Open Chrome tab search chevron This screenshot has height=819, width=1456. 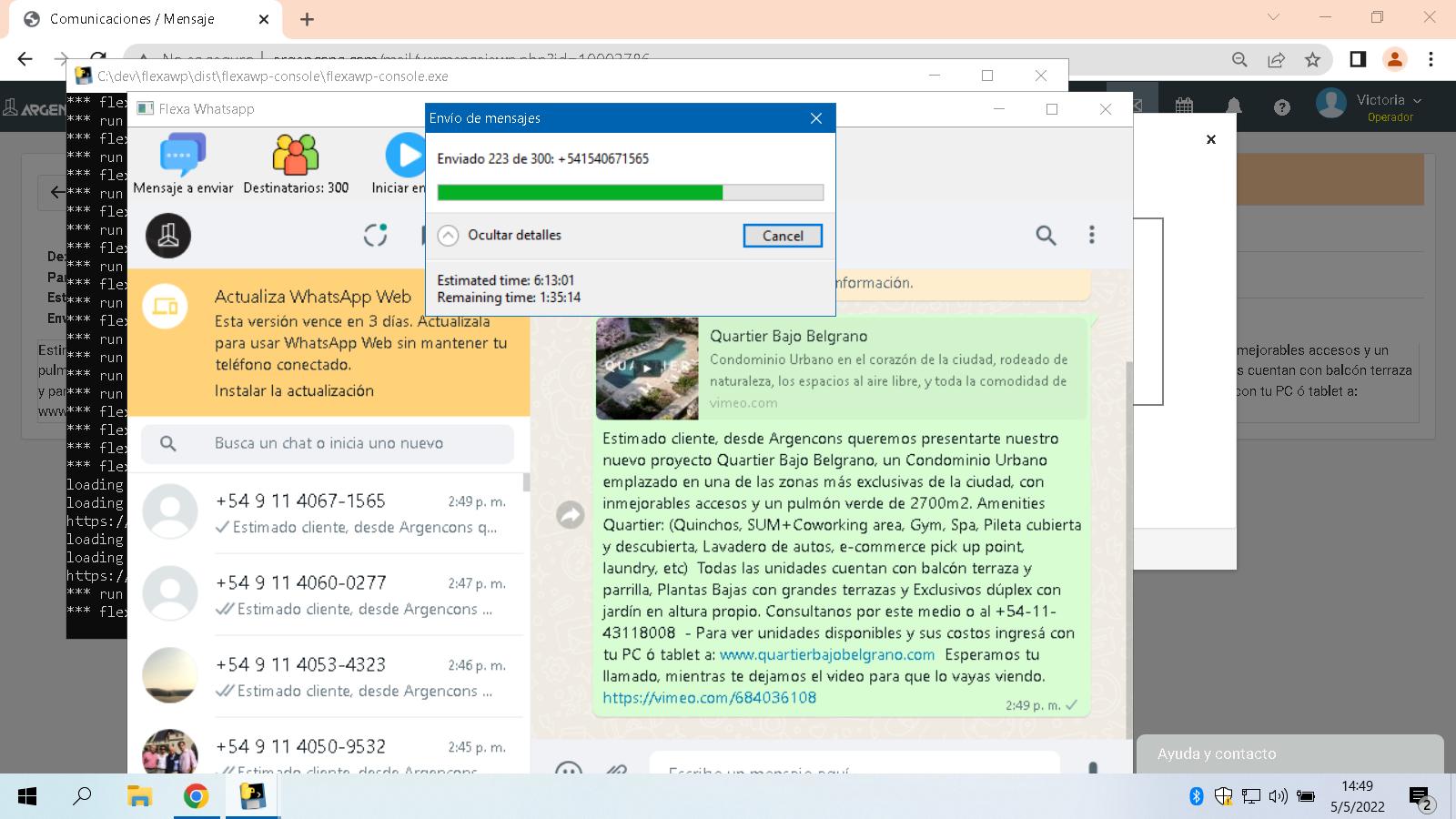click(x=1273, y=17)
